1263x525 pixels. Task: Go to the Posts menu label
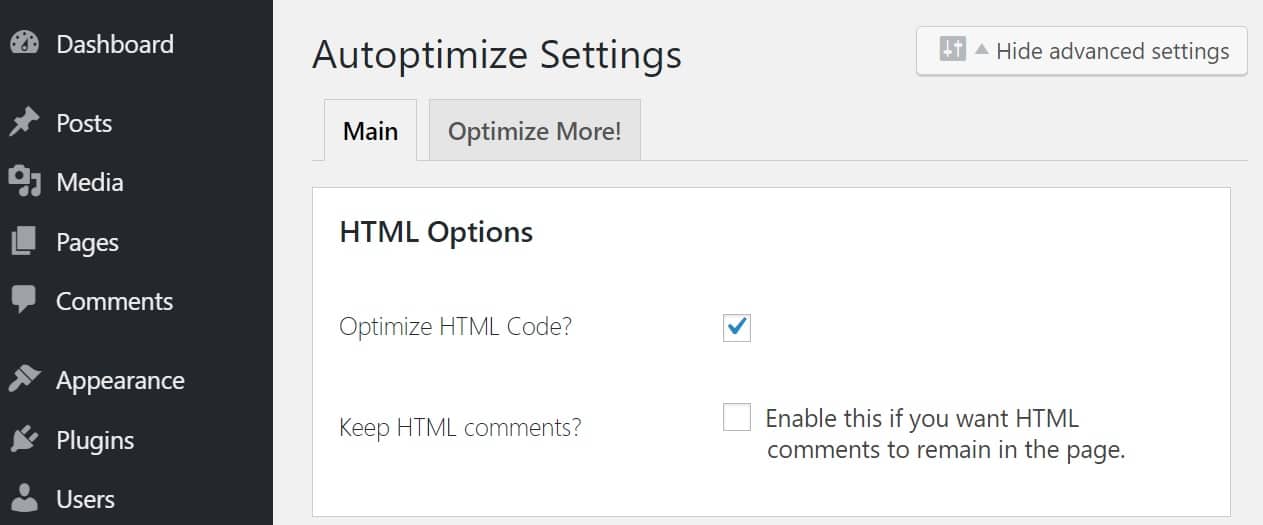click(x=84, y=123)
